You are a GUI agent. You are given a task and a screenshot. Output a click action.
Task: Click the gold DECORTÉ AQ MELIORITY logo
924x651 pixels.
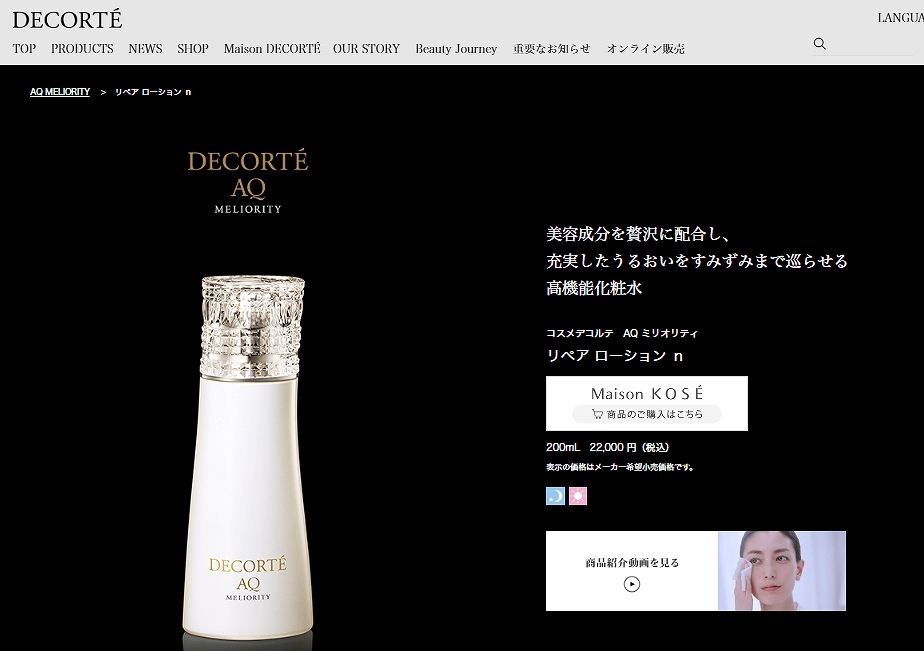248,181
